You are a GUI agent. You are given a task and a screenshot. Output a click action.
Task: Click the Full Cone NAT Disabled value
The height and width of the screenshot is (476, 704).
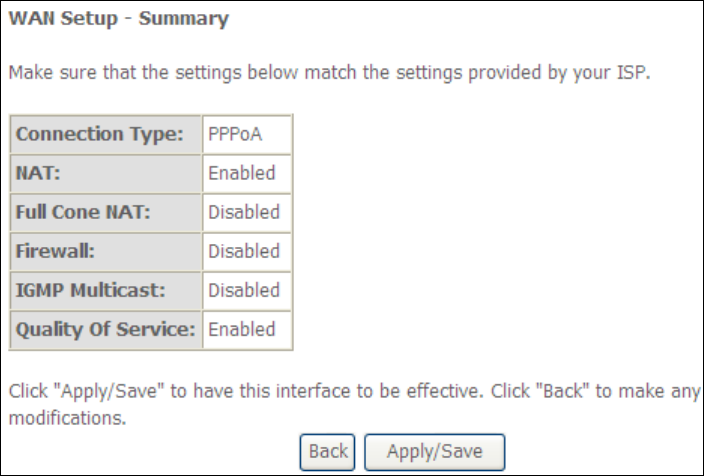tap(247, 213)
